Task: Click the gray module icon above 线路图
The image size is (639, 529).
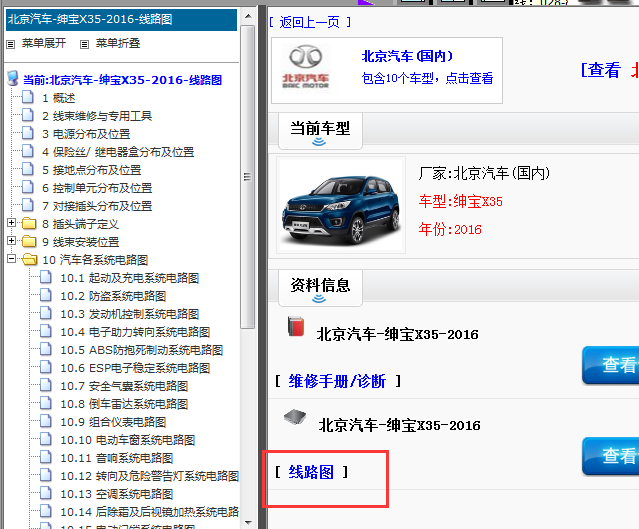Action: coord(295,418)
